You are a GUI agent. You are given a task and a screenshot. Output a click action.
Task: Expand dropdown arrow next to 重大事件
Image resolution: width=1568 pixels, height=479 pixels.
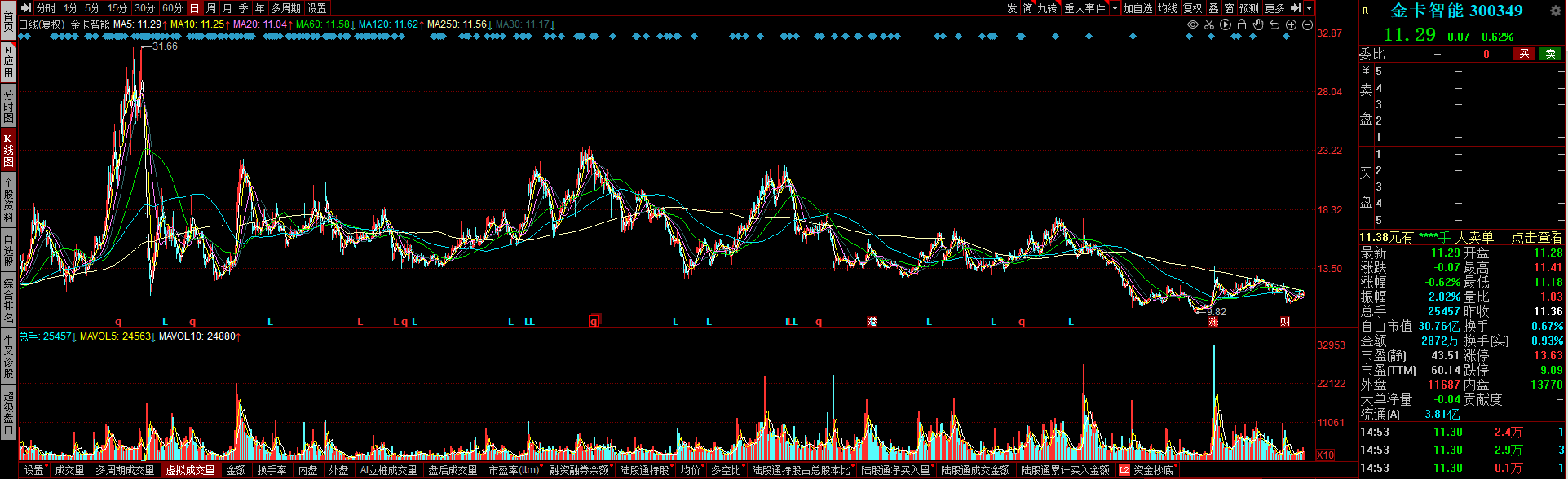1115,8
